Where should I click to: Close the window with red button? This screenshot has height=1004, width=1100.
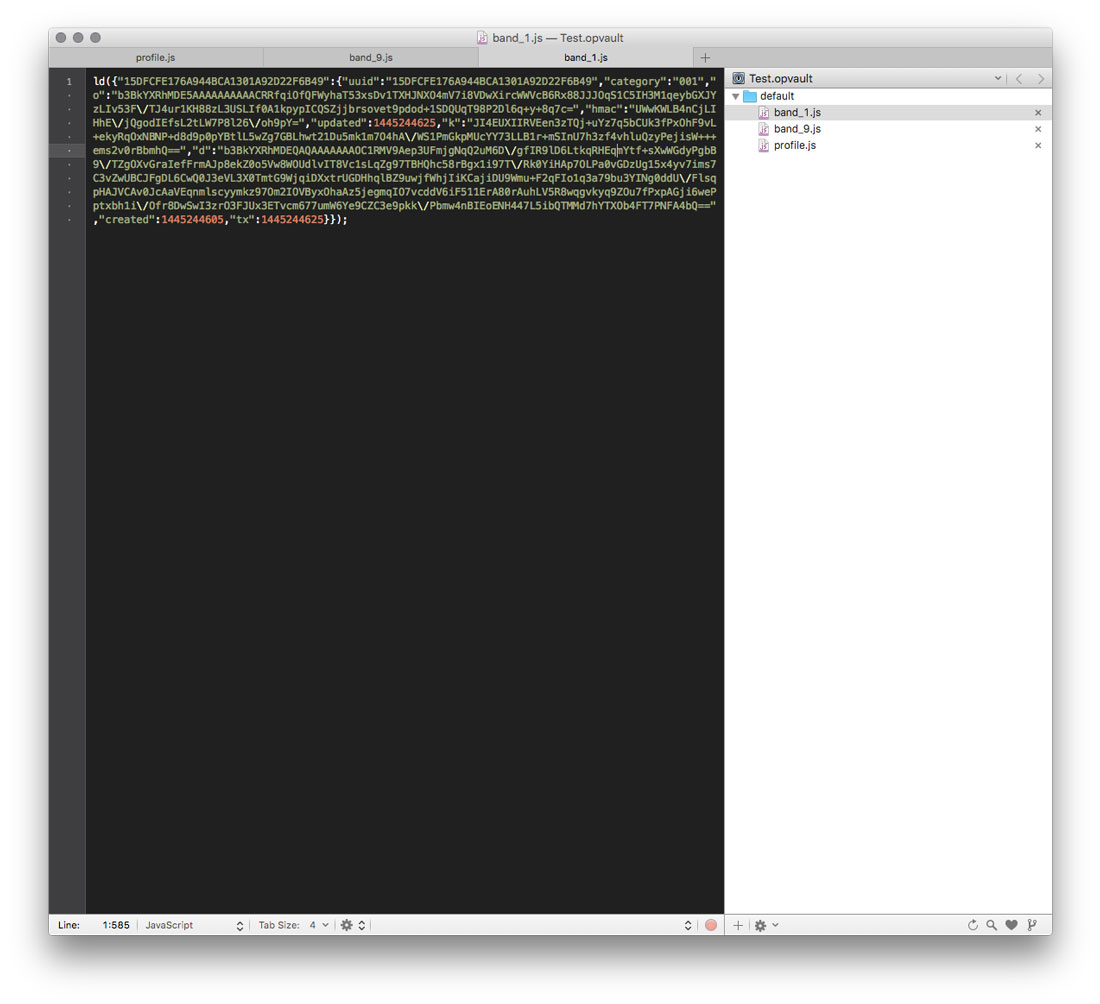point(61,38)
